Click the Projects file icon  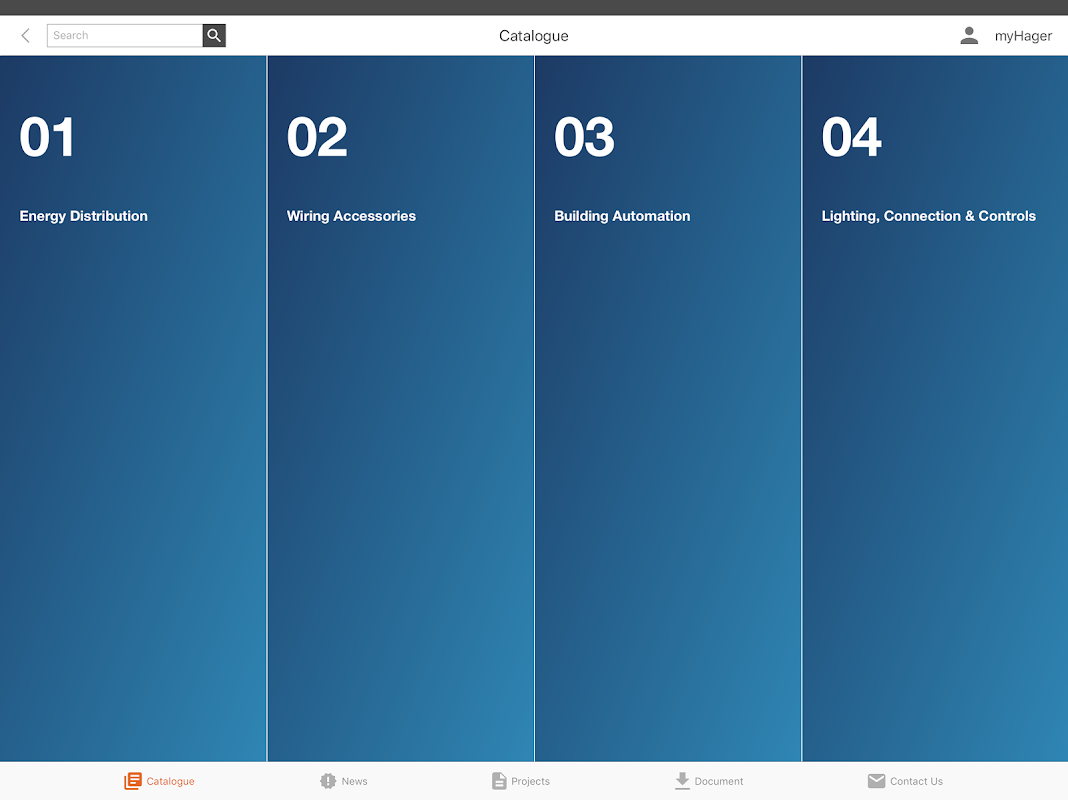pos(499,781)
